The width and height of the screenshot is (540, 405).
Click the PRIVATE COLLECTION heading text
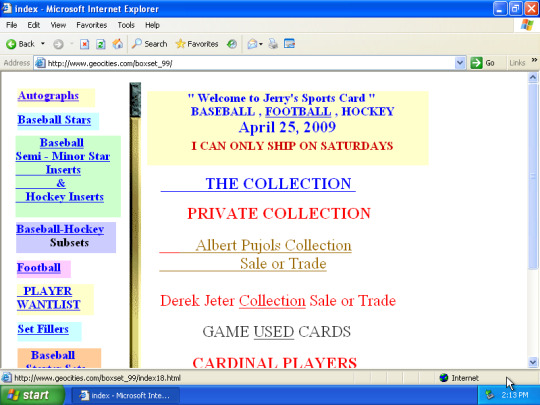(279, 213)
